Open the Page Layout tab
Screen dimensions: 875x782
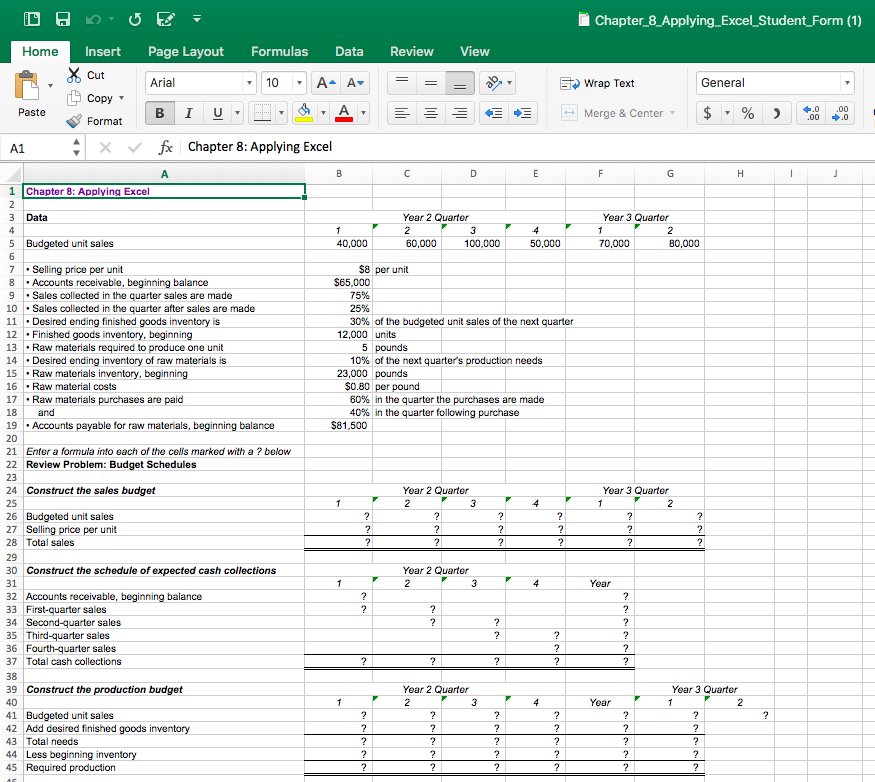[x=186, y=51]
